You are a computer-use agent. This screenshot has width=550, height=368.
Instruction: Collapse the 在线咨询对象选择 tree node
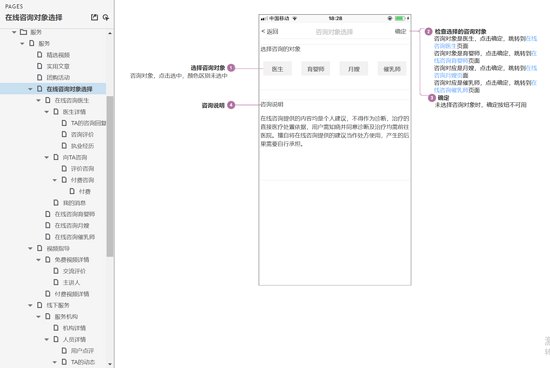30,89
